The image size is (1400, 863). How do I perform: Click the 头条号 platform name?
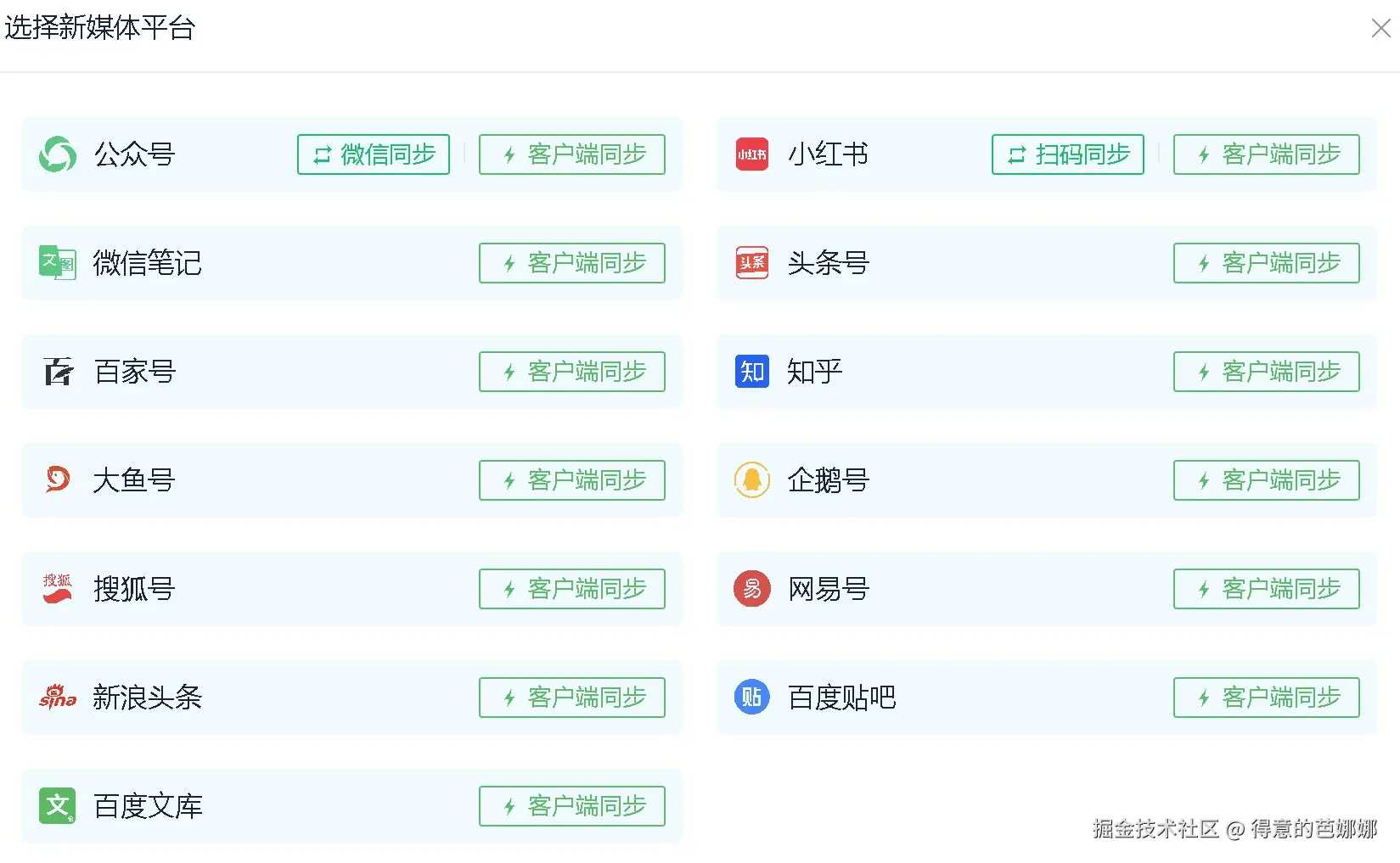coord(829,263)
